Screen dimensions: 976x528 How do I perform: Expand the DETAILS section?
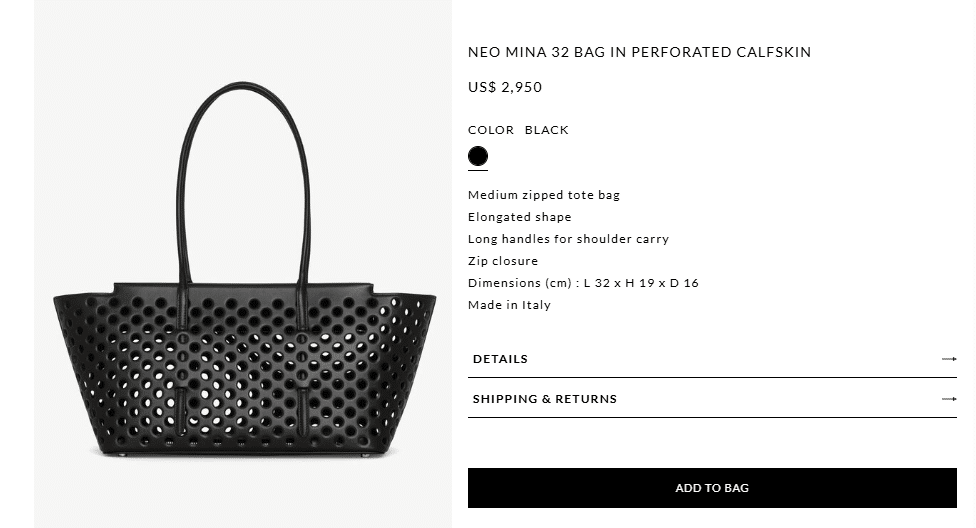point(500,359)
